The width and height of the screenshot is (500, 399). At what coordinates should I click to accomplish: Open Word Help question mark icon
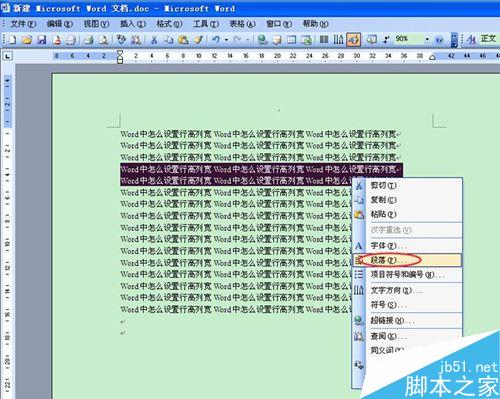pos(439,40)
